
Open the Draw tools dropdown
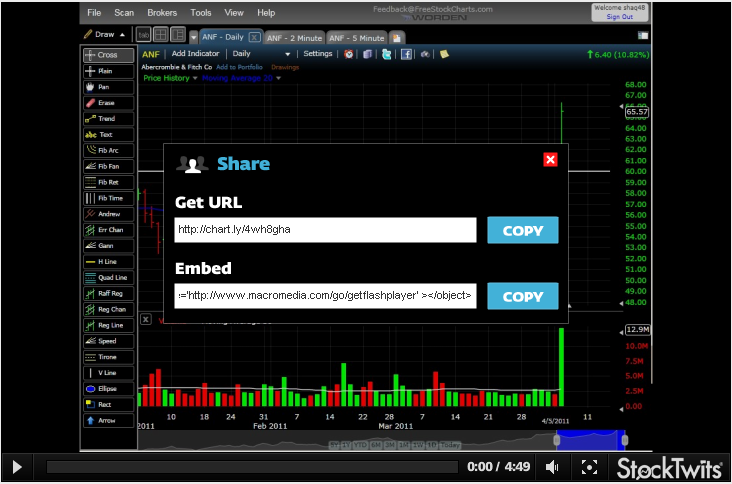105,35
